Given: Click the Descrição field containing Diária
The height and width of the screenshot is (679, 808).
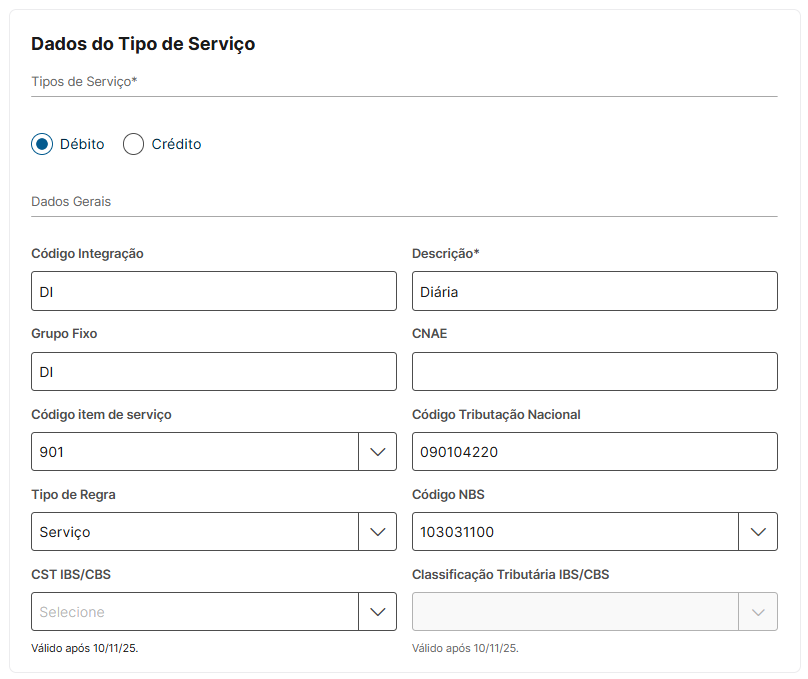Looking at the screenshot, I should pyautogui.click(x=594, y=291).
